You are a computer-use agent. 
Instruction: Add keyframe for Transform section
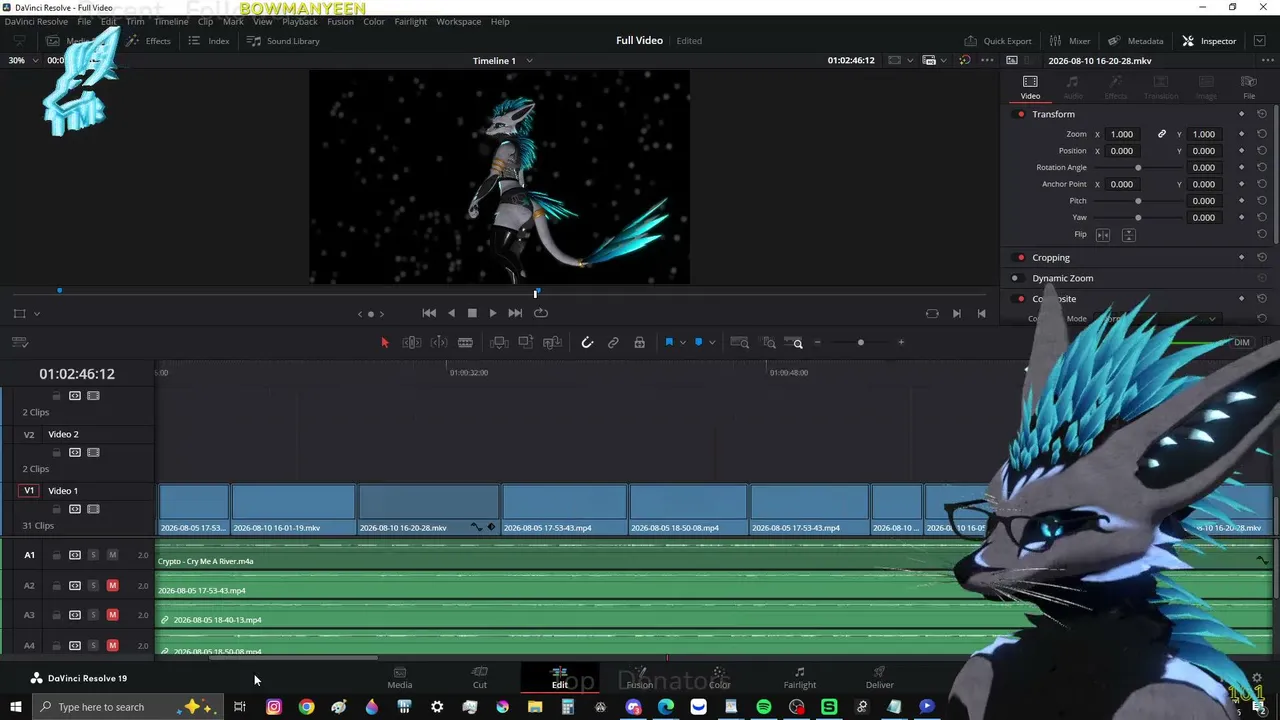pos(1242,114)
